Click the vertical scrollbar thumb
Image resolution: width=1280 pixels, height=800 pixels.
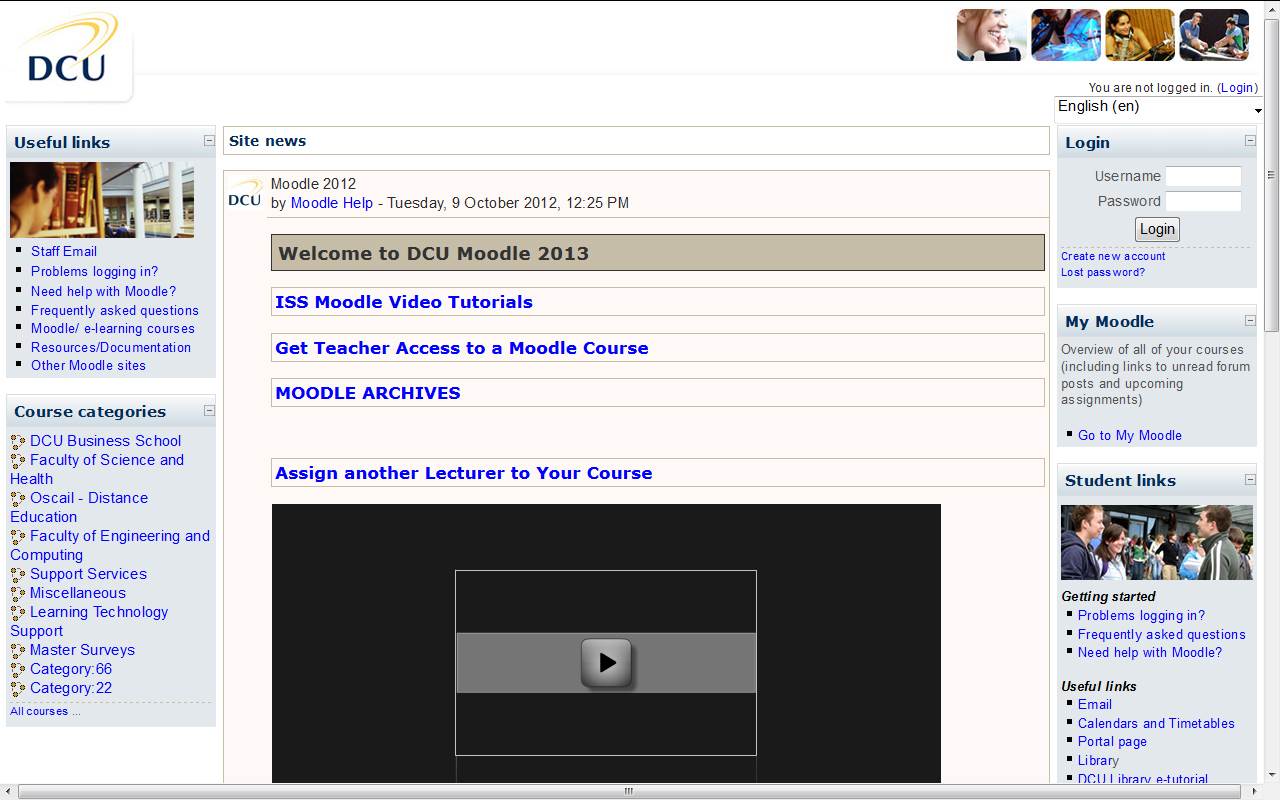point(1272,173)
